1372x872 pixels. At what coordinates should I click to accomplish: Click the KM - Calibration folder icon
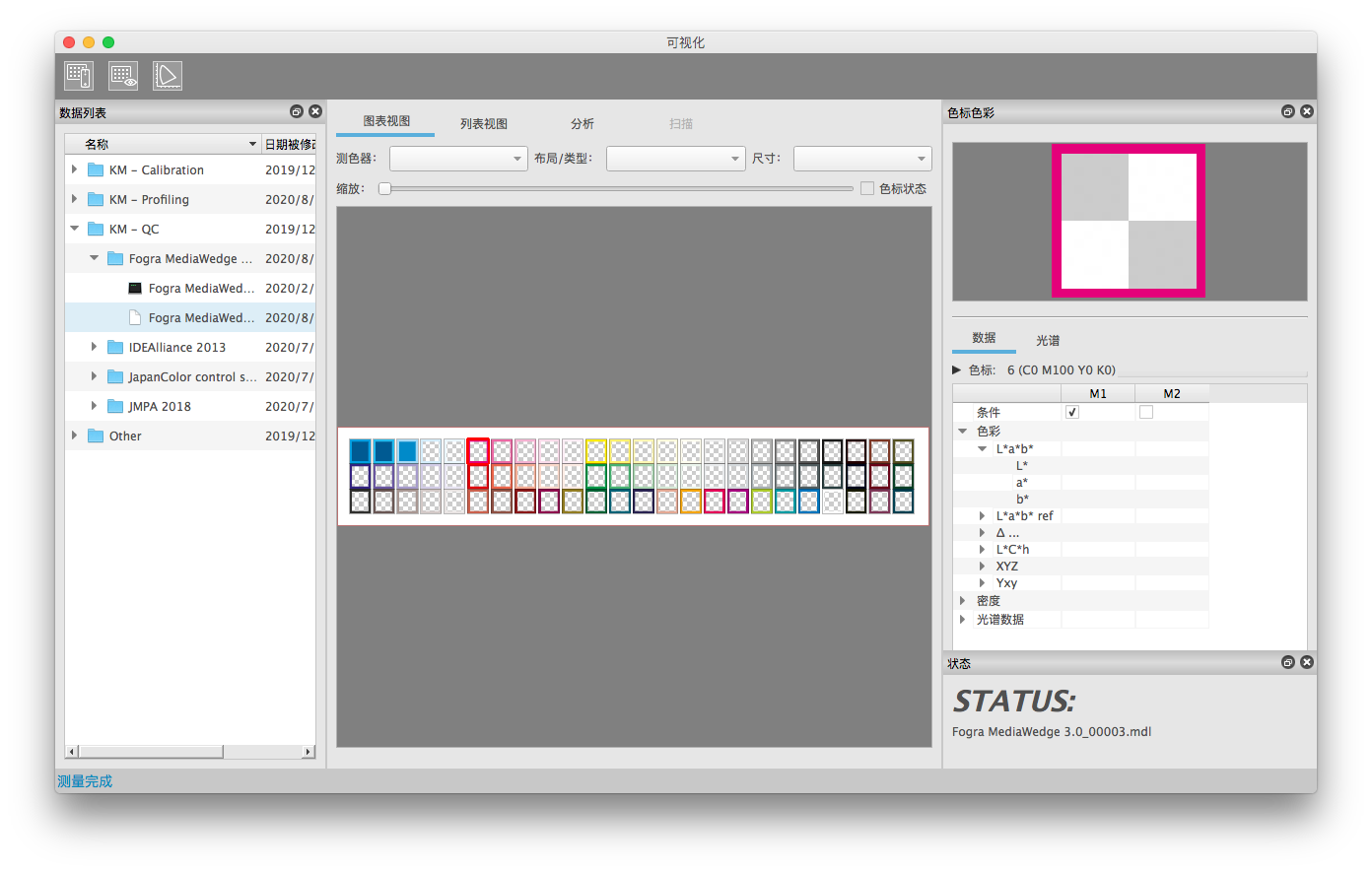[96, 169]
